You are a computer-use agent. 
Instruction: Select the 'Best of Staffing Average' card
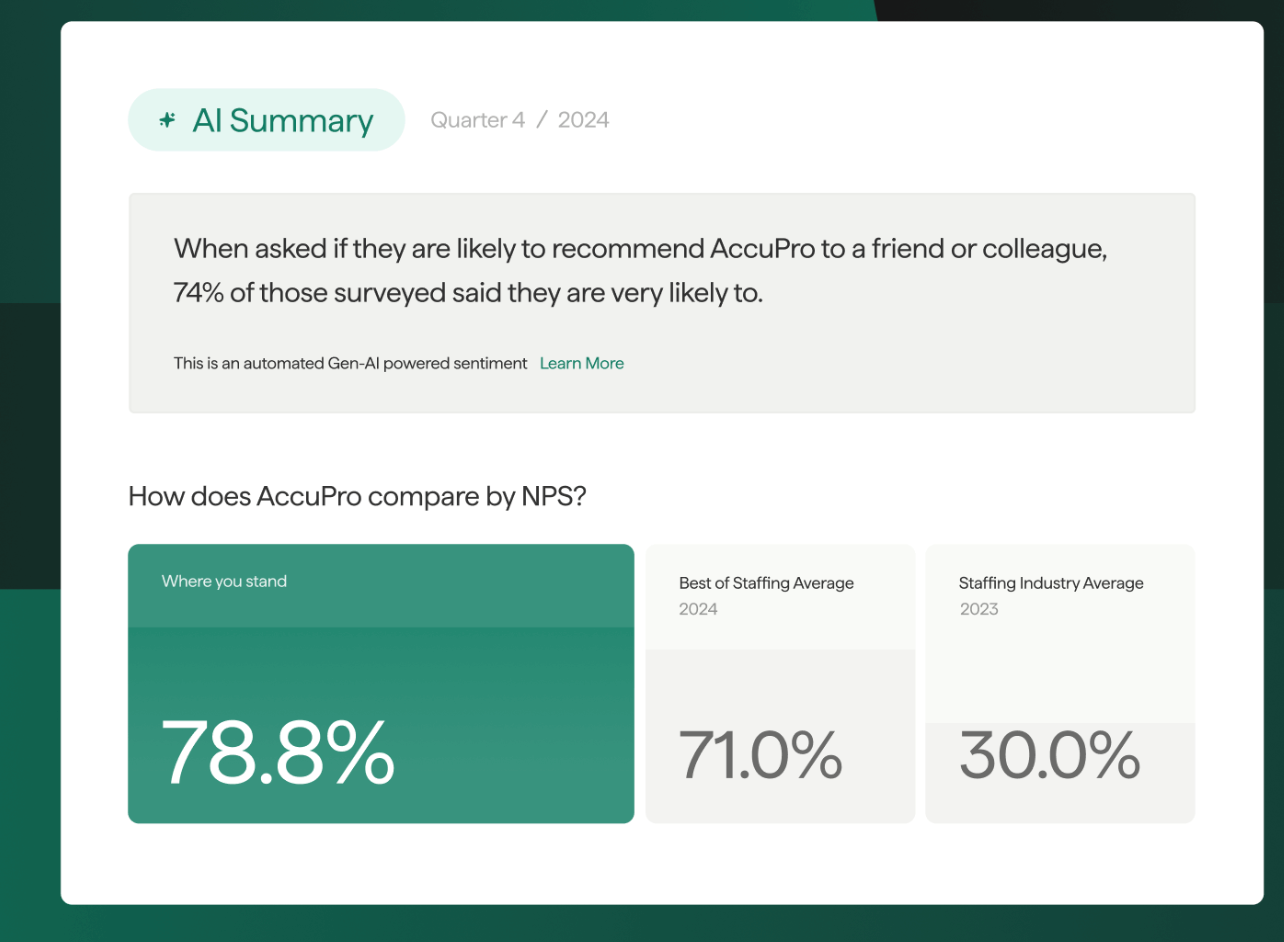[780, 683]
